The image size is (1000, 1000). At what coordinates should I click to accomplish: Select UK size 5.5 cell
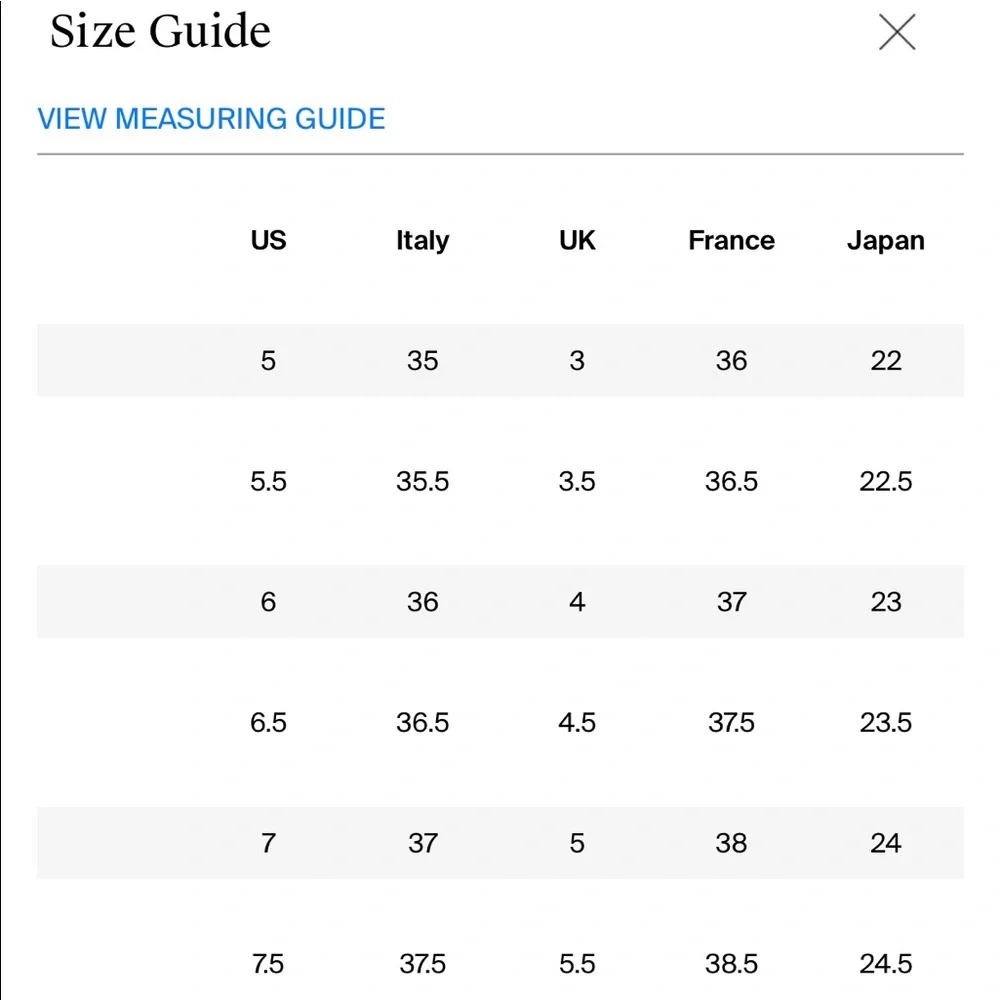click(577, 964)
